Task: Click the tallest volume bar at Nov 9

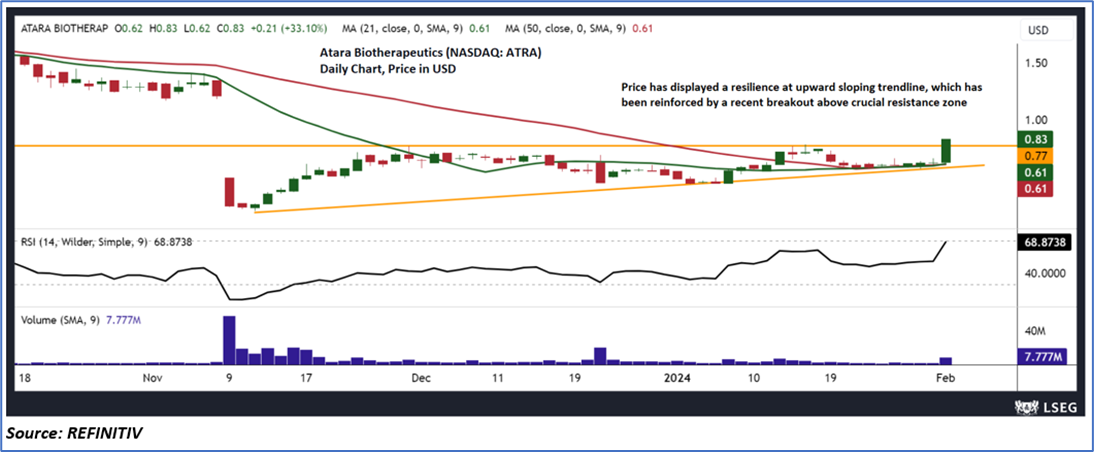Action: (229, 340)
